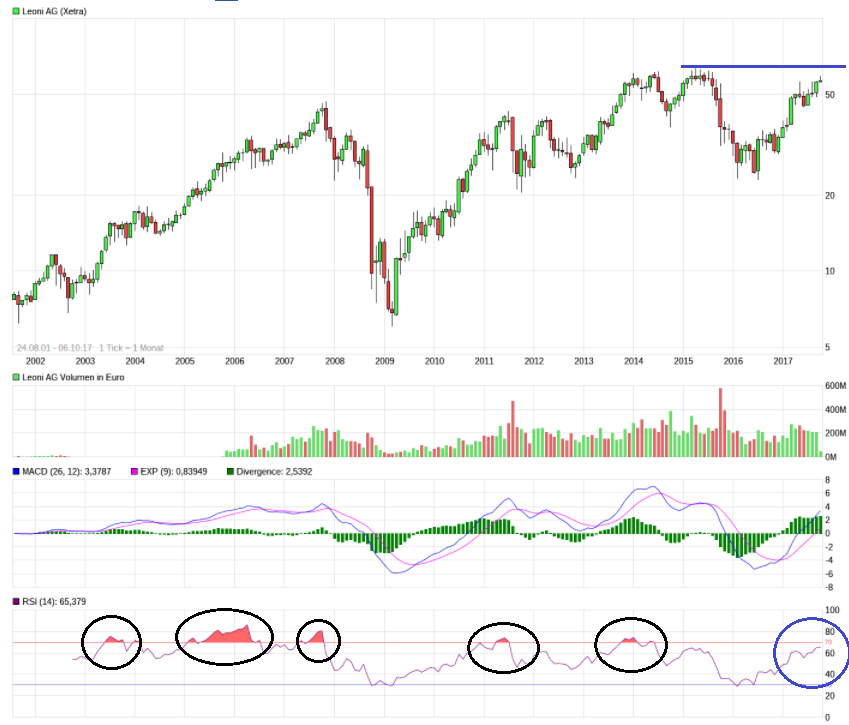Image resolution: width=849 pixels, height=725 pixels.
Task: Click the 600M volume axis label
Action: tap(835, 386)
